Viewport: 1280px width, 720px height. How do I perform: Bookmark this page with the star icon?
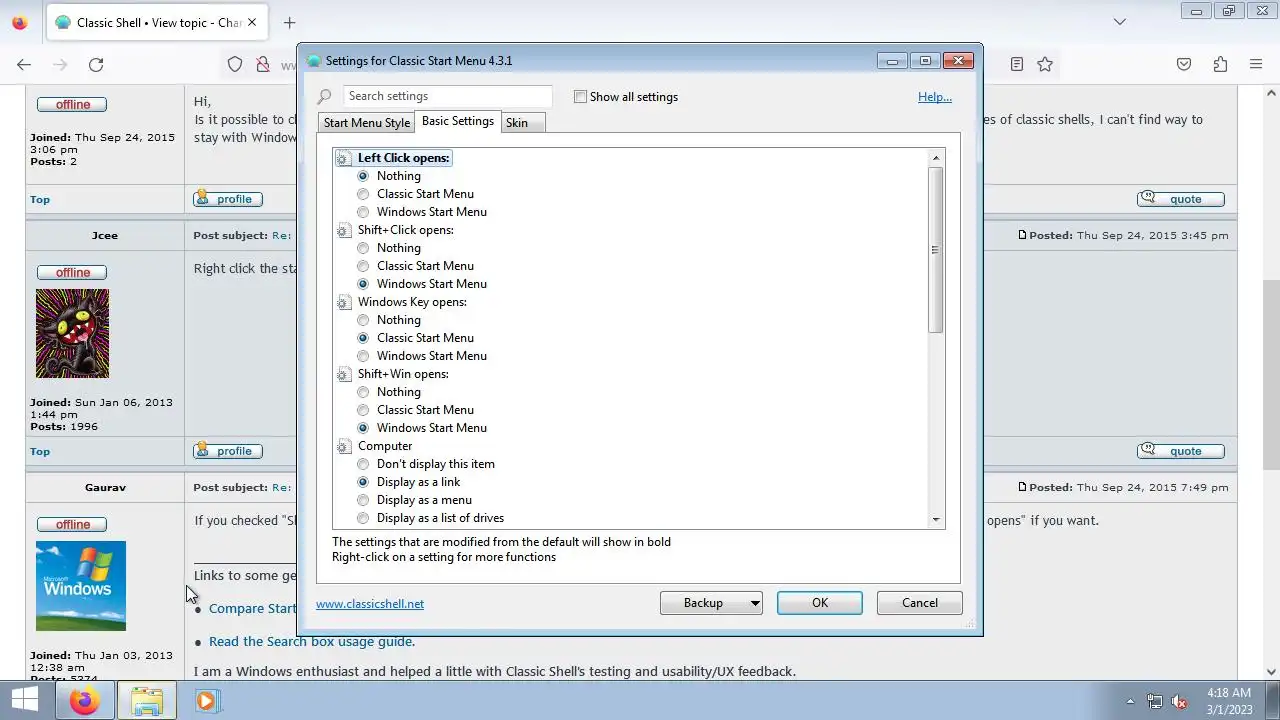[x=1045, y=64]
